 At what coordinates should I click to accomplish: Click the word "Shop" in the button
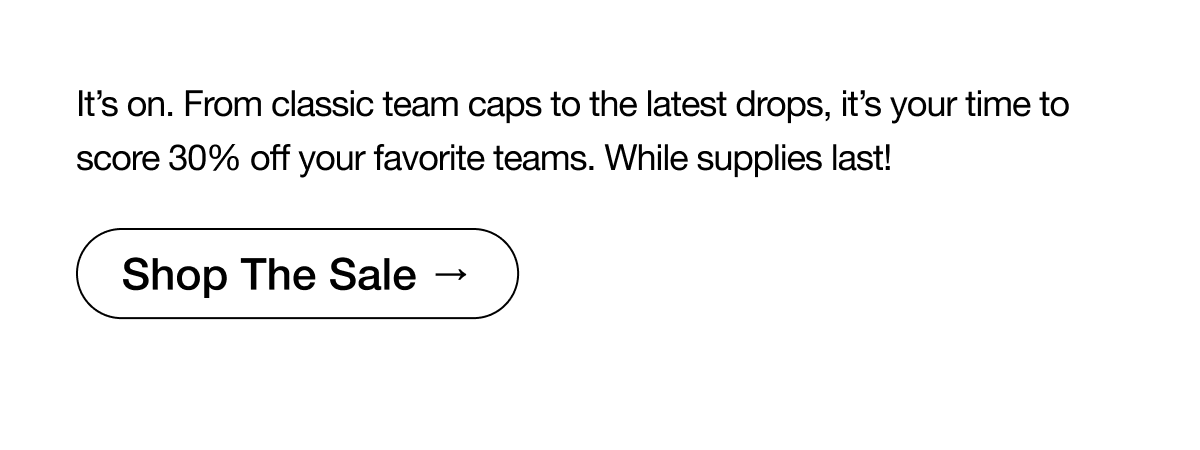tap(174, 274)
